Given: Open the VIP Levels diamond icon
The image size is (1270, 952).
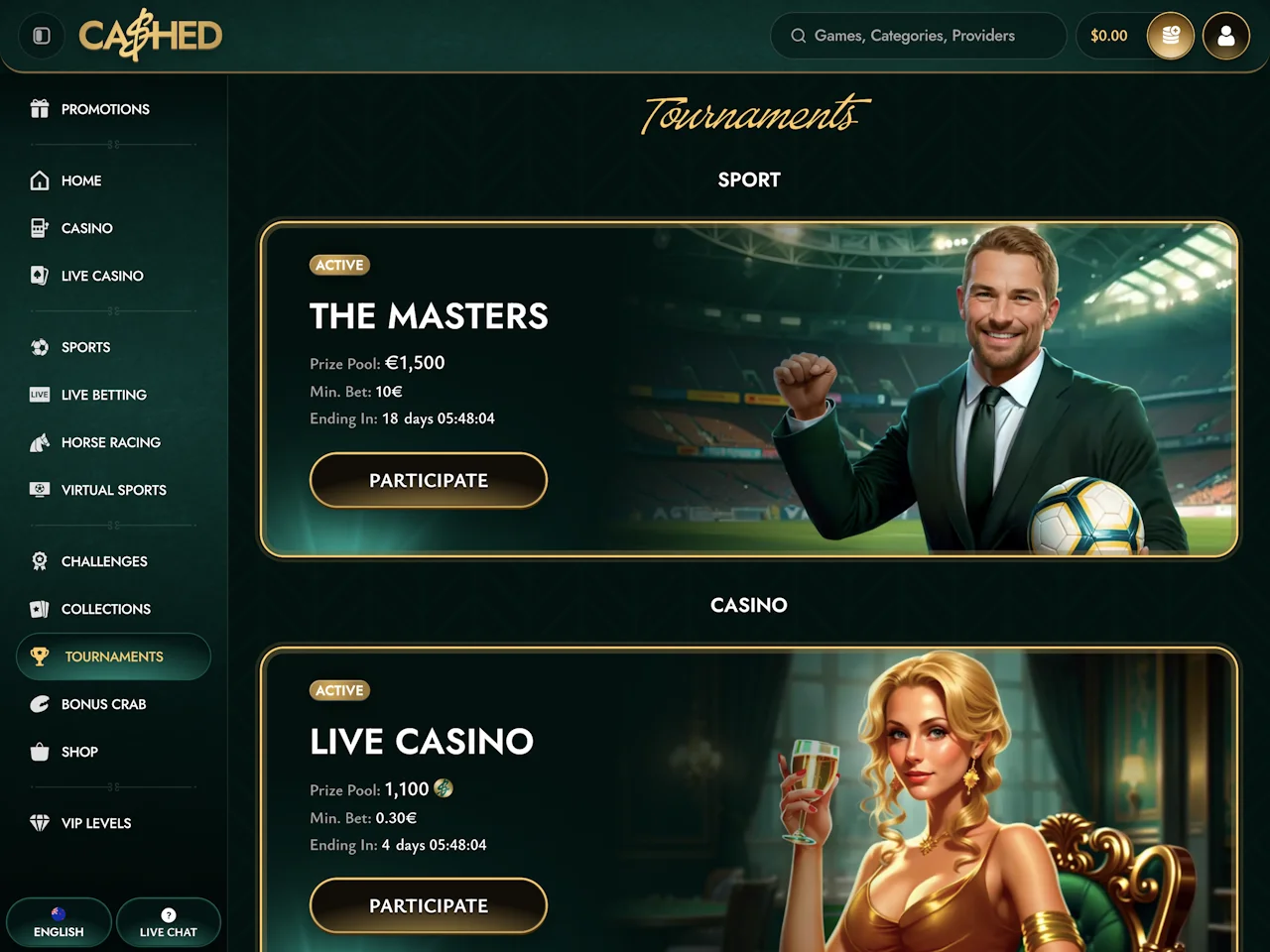Looking at the screenshot, I should 40,823.
